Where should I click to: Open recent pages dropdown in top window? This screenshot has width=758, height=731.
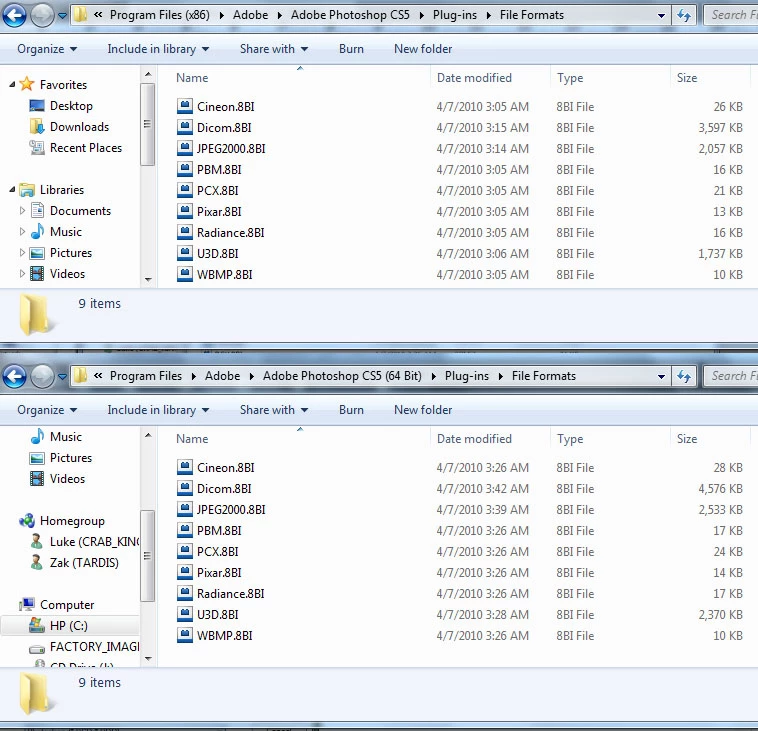click(x=62, y=15)
